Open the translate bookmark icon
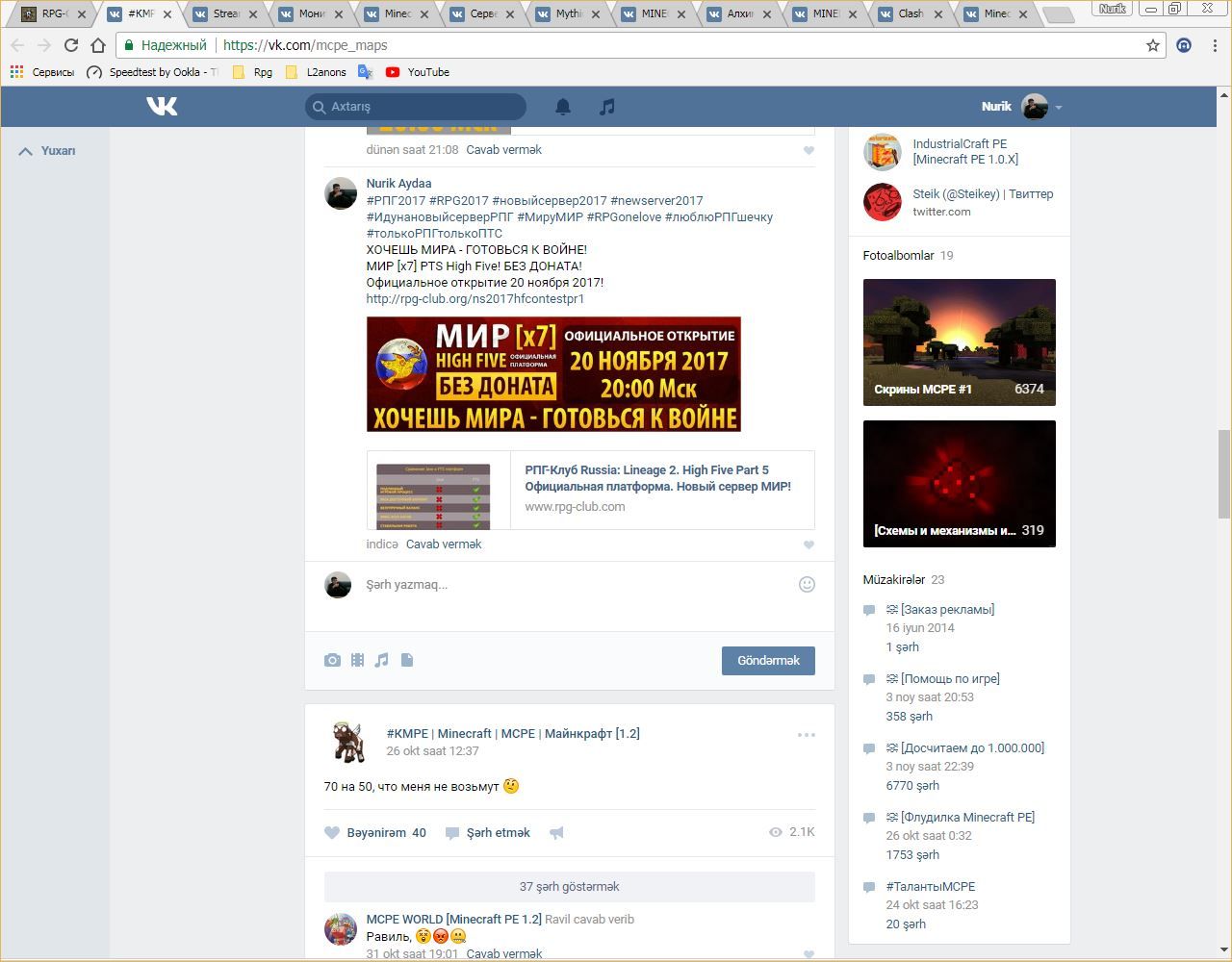Viewport: 1232px width, 962px height. click(365, 72)
